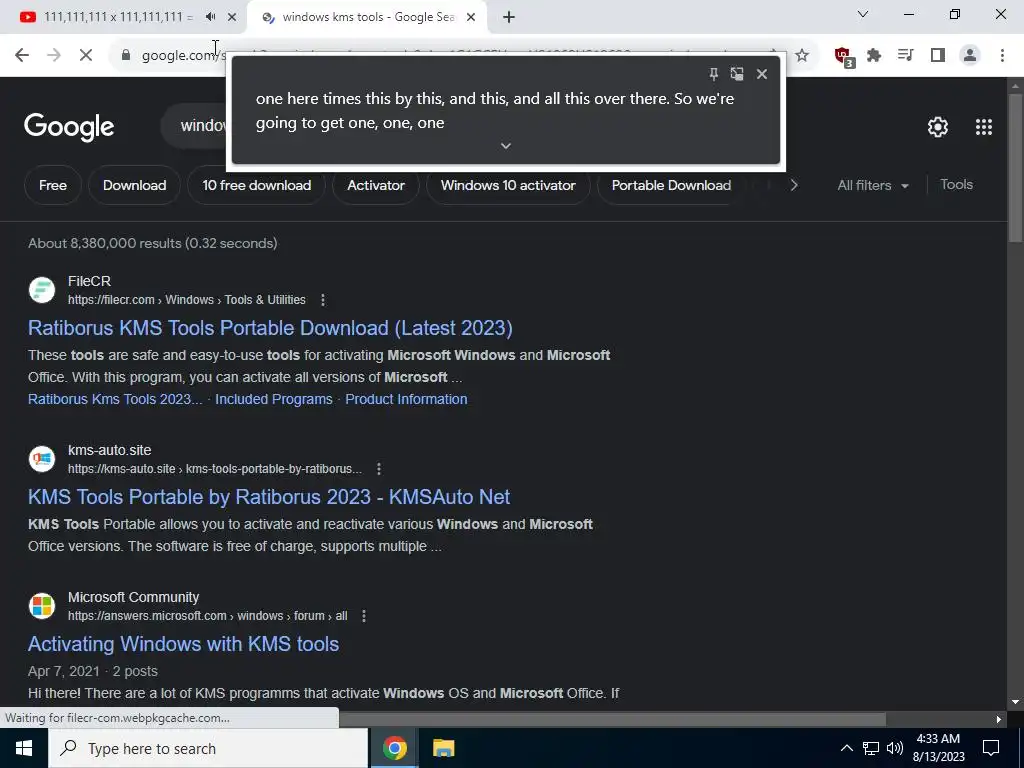Go back to previous page
1024x768 pixels.
(22, 56)
